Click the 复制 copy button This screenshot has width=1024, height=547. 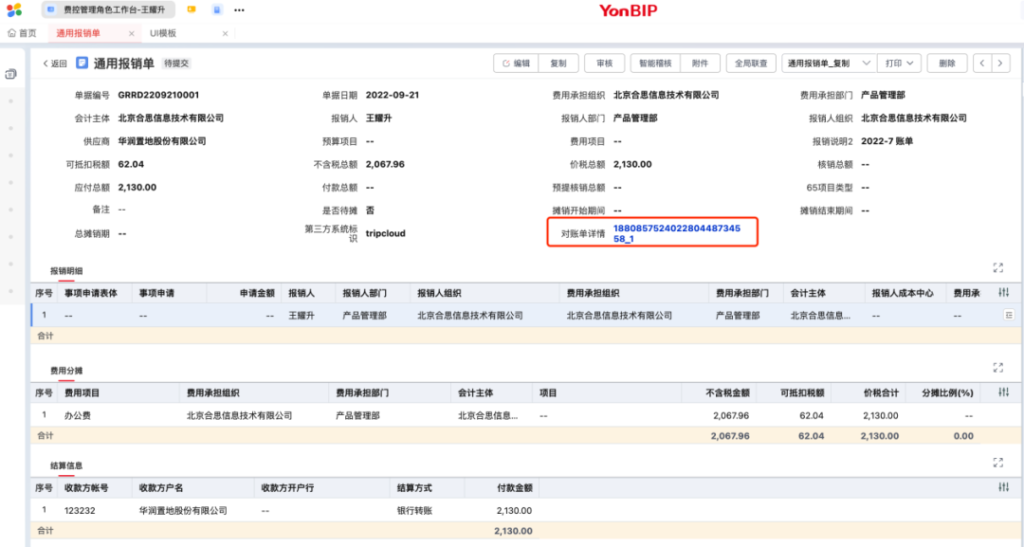point(558,63)
